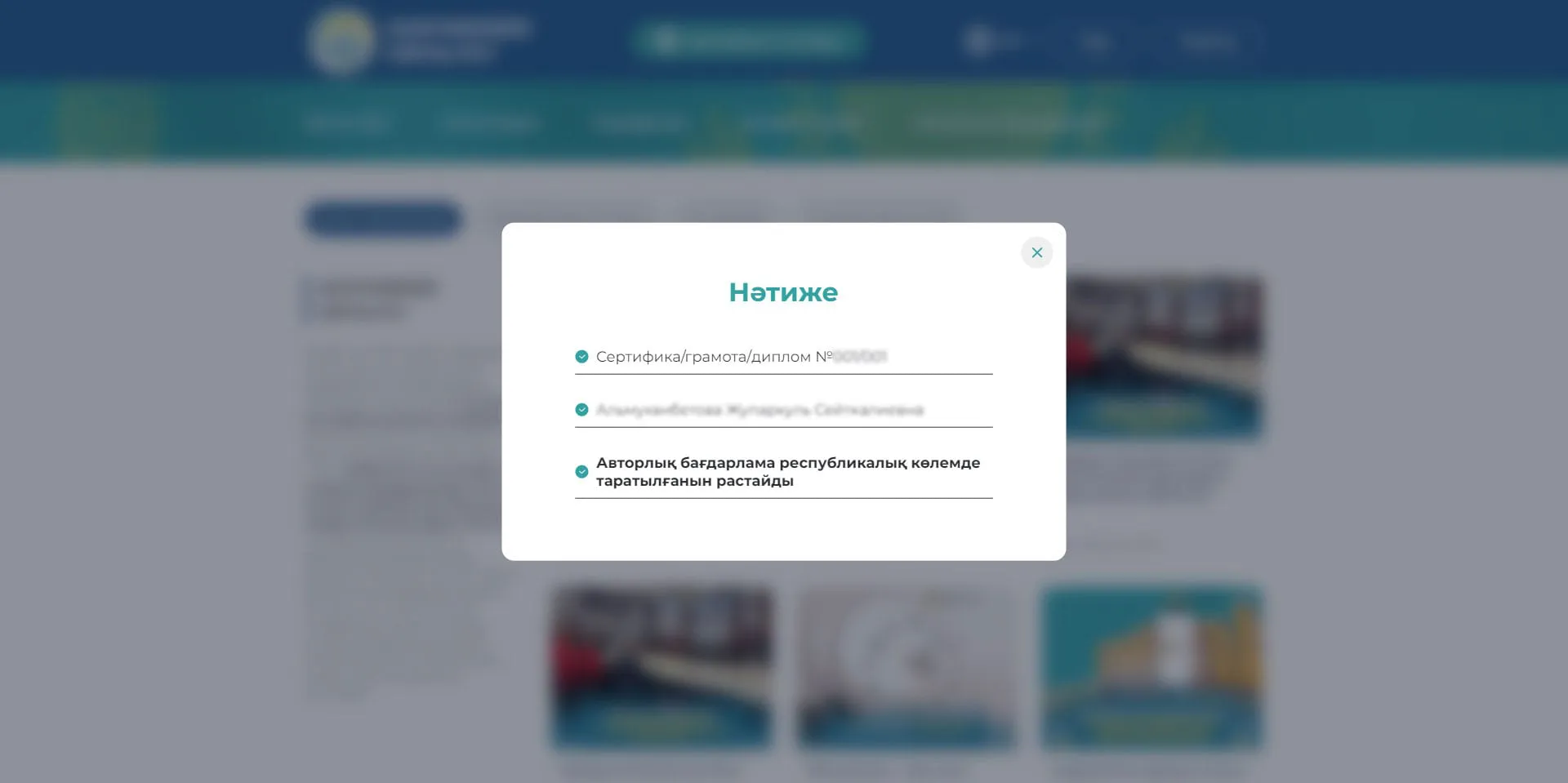Screen dimensions: 1568x783
Task: Open the bottom-middle news card thumbnail
Action: coord(906,667)
